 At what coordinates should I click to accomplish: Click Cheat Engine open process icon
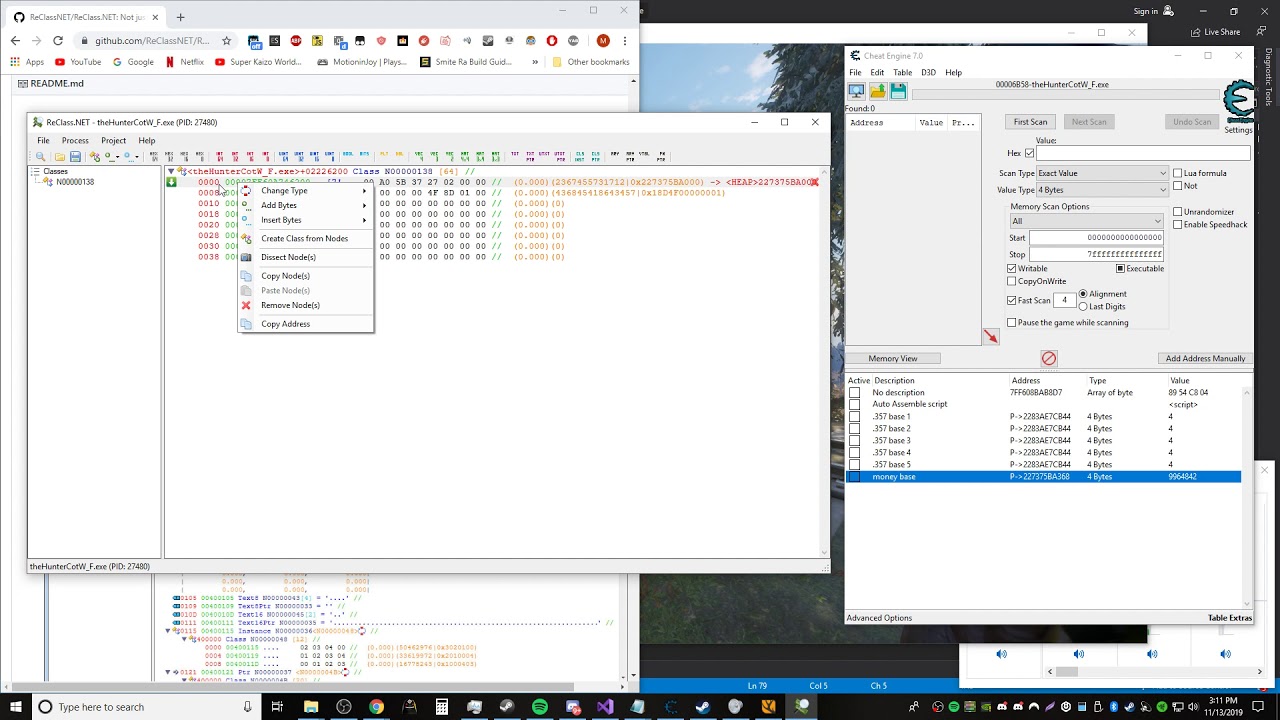pyautogui.click(x=857, y=91)
